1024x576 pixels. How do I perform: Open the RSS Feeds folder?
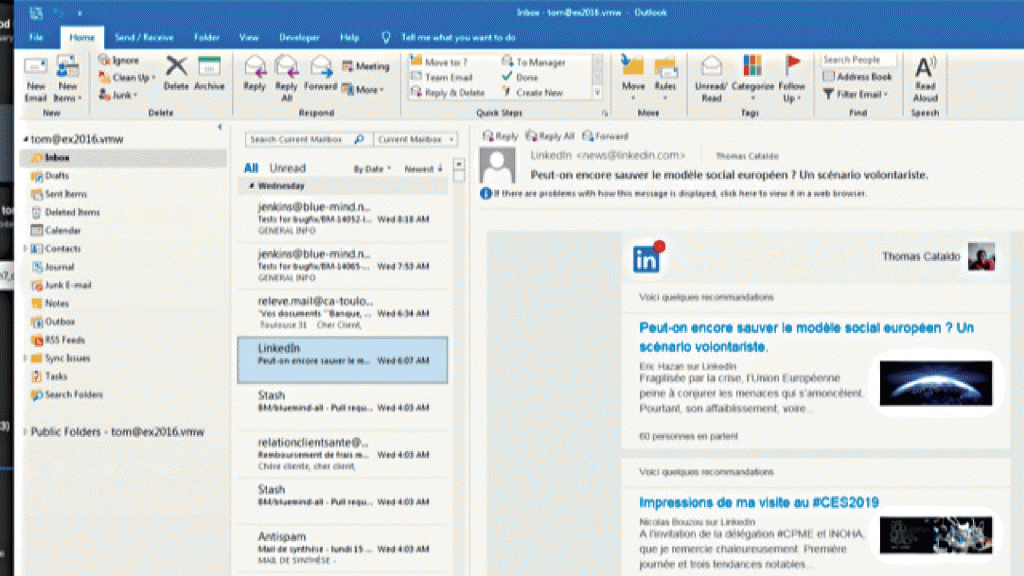pos(65,340)
